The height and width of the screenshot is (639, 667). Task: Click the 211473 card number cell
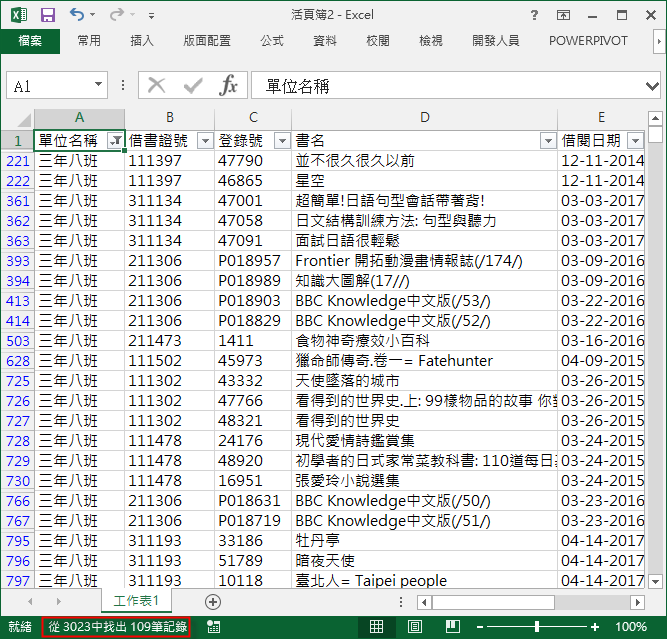coord(169,341)
